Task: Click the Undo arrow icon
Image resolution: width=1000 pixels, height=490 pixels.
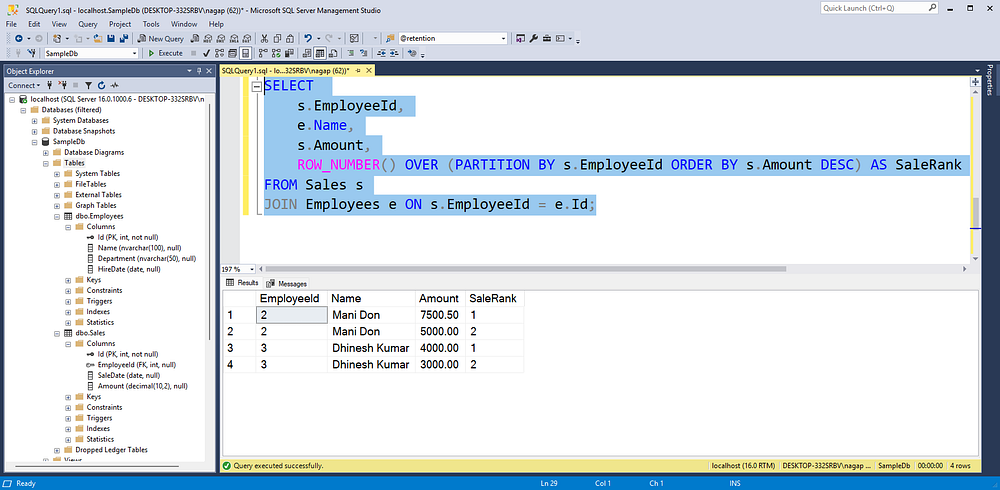Action: coord(308,38)
